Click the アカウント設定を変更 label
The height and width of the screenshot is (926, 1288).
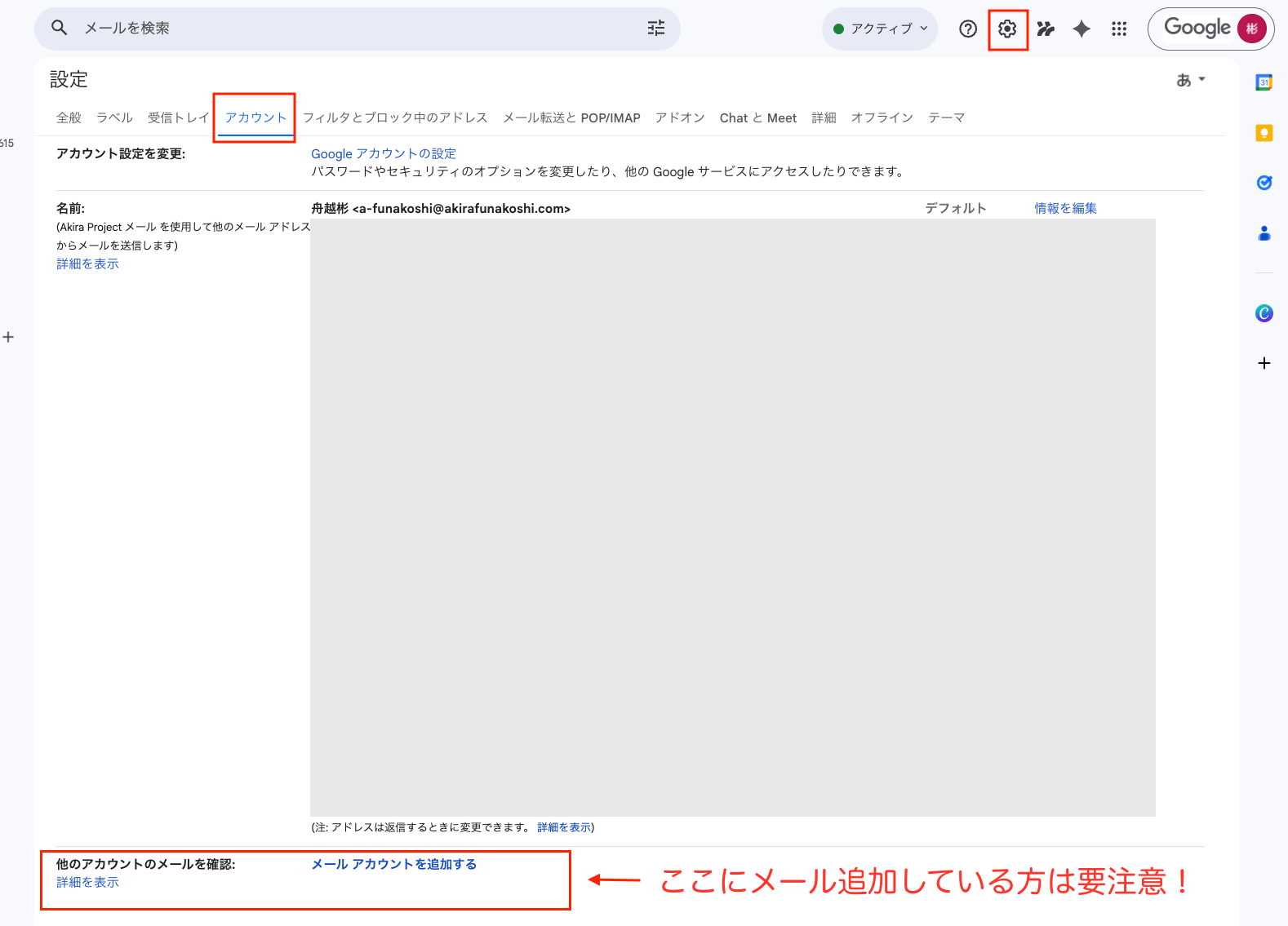(x=121, y=153)
